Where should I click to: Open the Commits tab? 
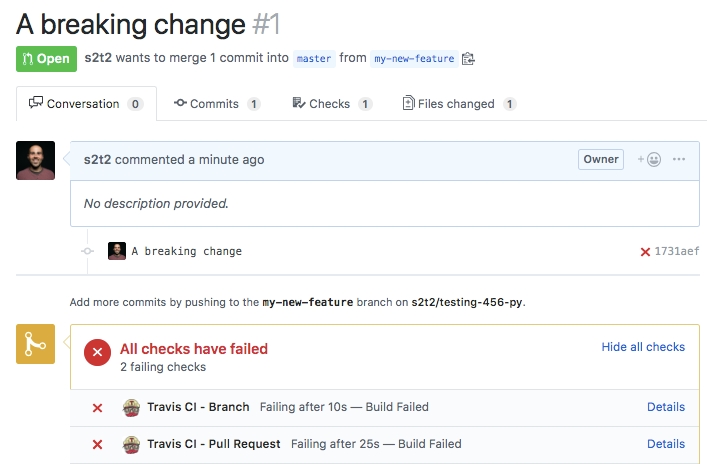[x=216, y=104]
